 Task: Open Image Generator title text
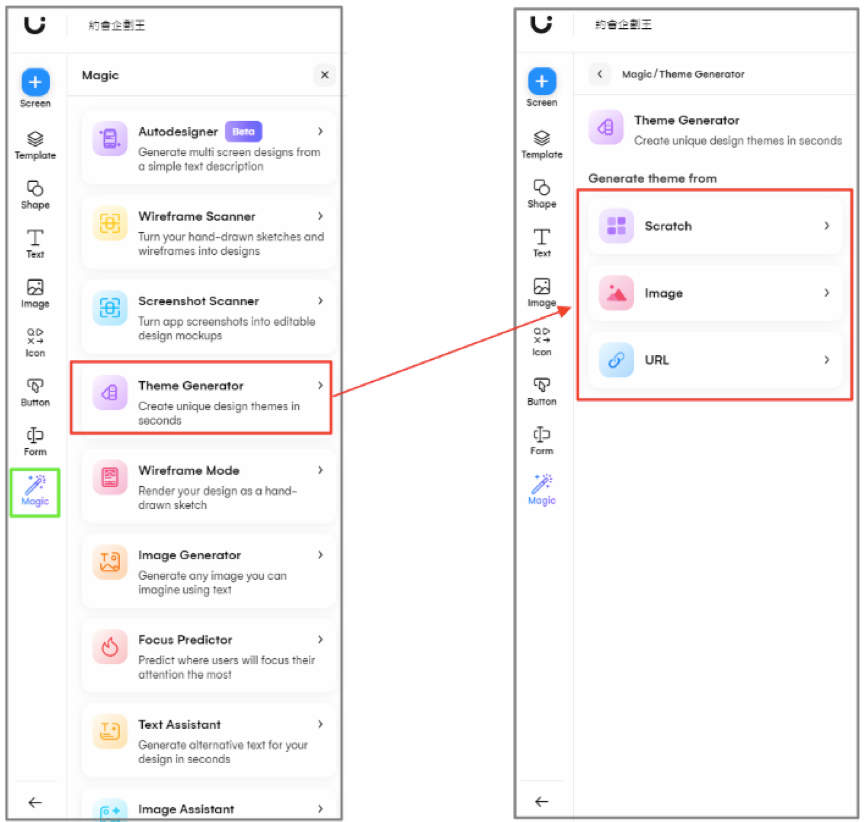coord(190,555)
